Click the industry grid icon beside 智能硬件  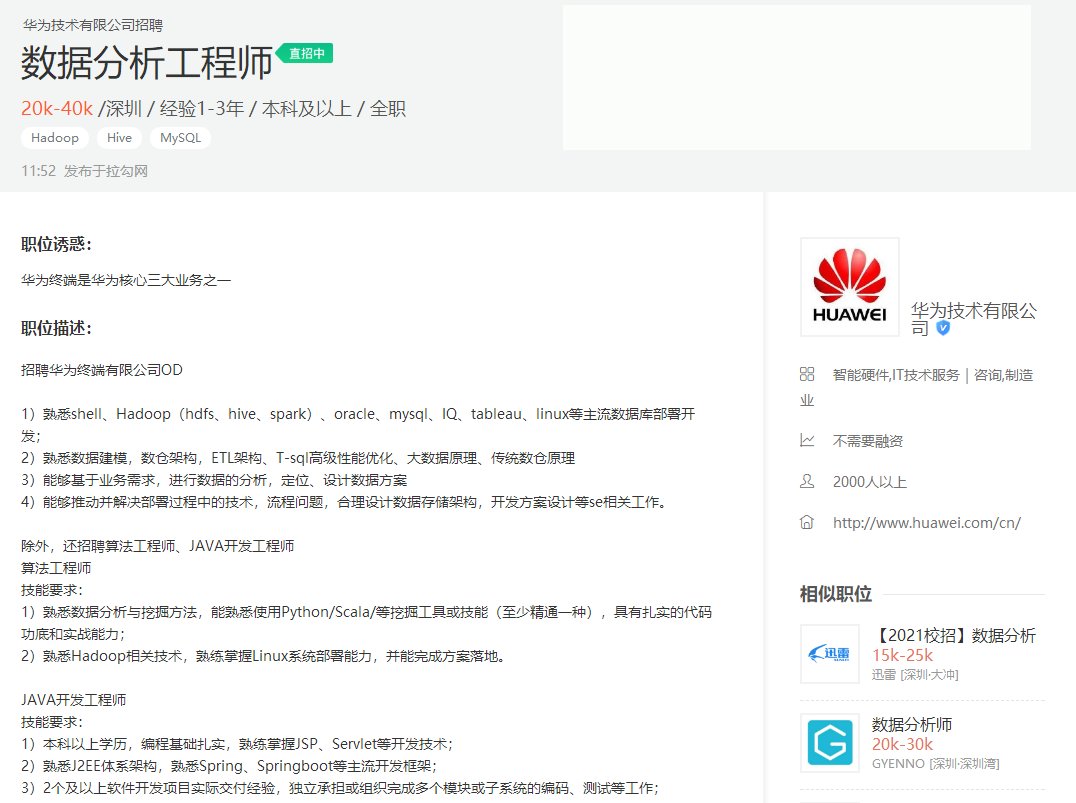pos(807,374)
